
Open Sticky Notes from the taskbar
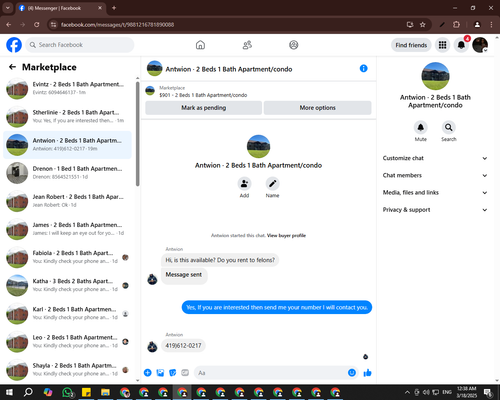86,392
